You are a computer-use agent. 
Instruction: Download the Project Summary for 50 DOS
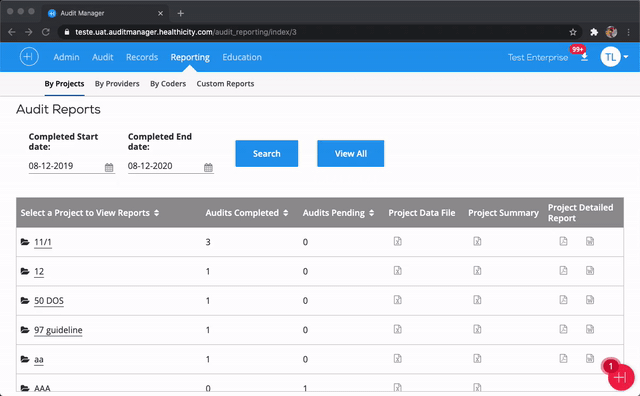point(477,300)
